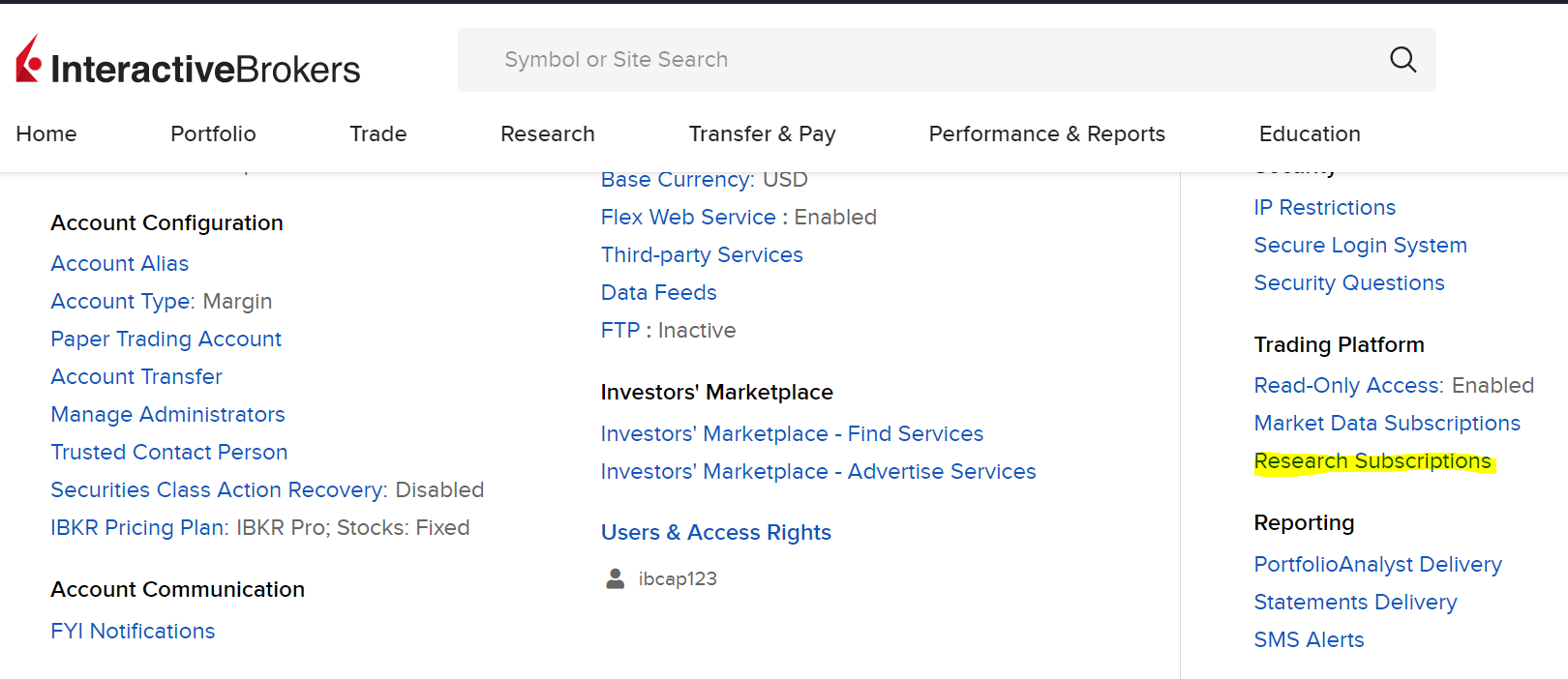1568x679 pixels.
Task: Open the Research Subscriptions link
Action: [1372, 461]
